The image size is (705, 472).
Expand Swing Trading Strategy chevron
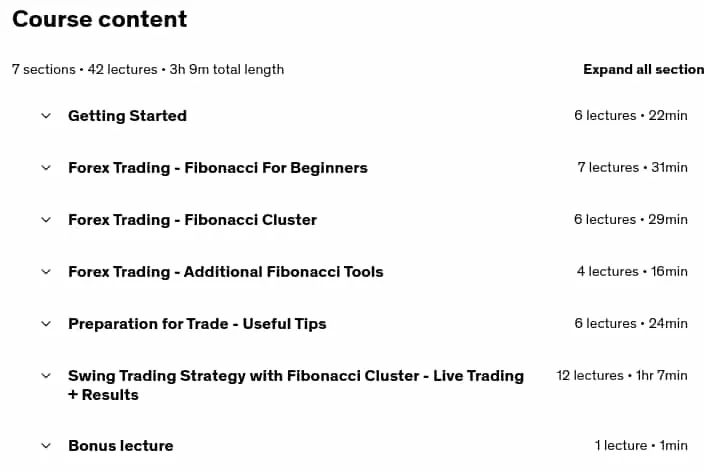coord(46,376)
